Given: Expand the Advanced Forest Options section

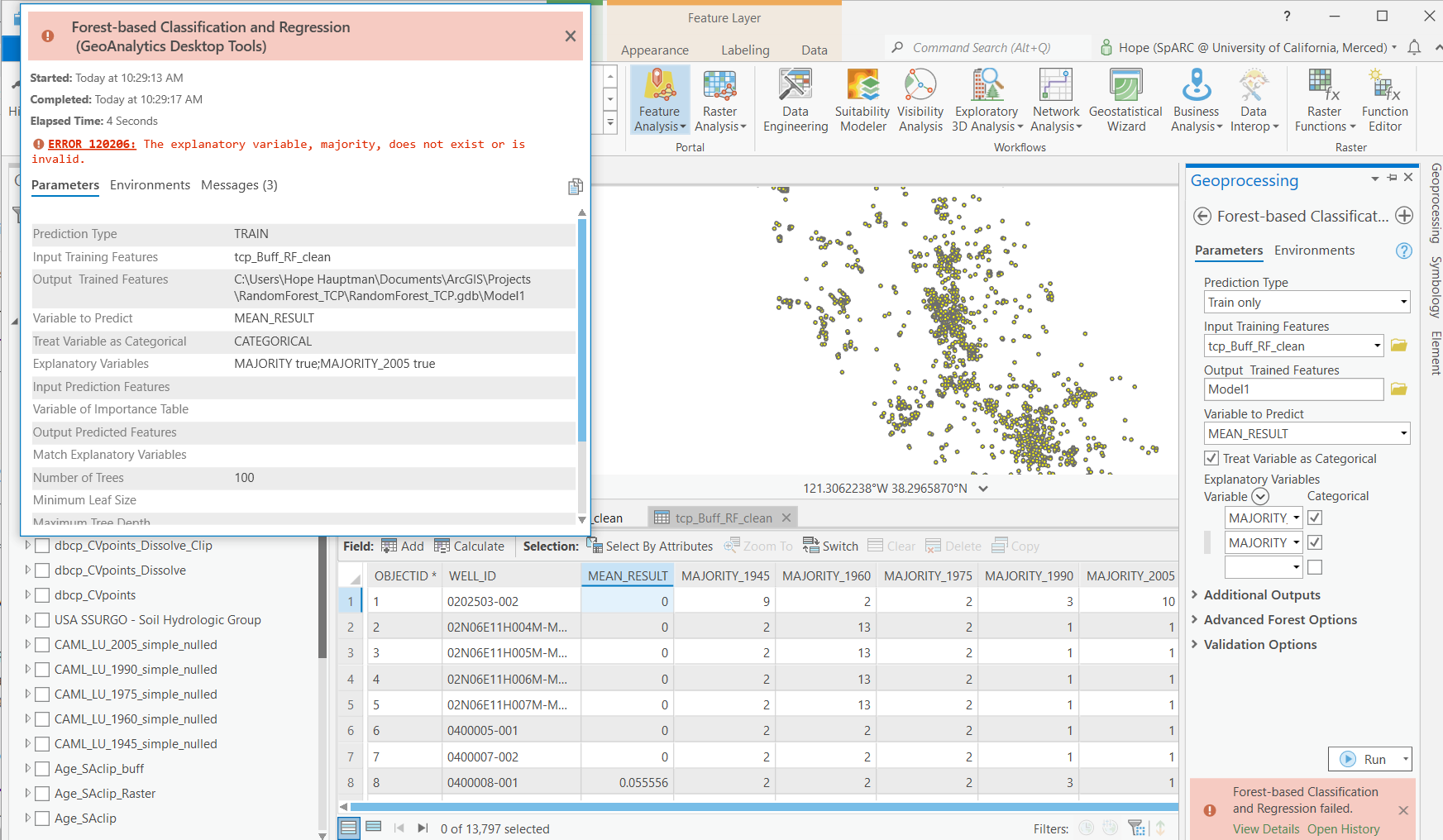Looking at the screenshot, I should pyautogui.click(x=1280, y=620).
